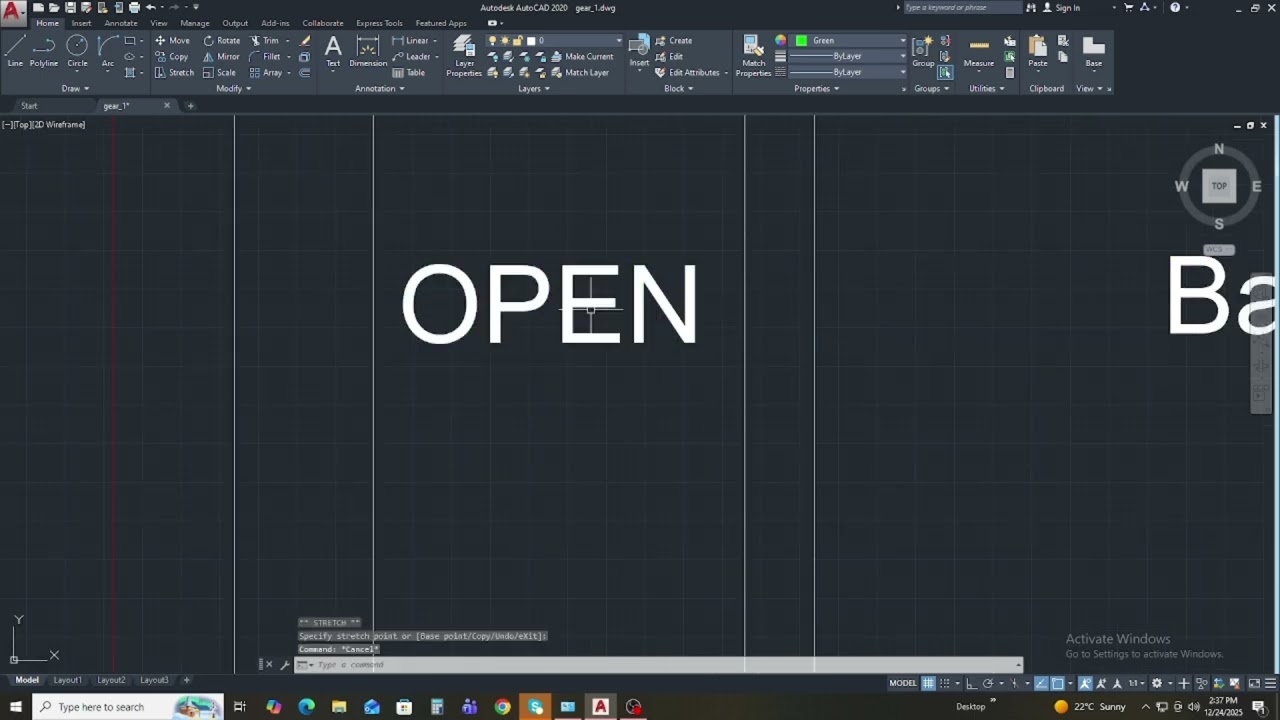
Task: Expand the Utilities panel
Action: click(x=987, y=88)
